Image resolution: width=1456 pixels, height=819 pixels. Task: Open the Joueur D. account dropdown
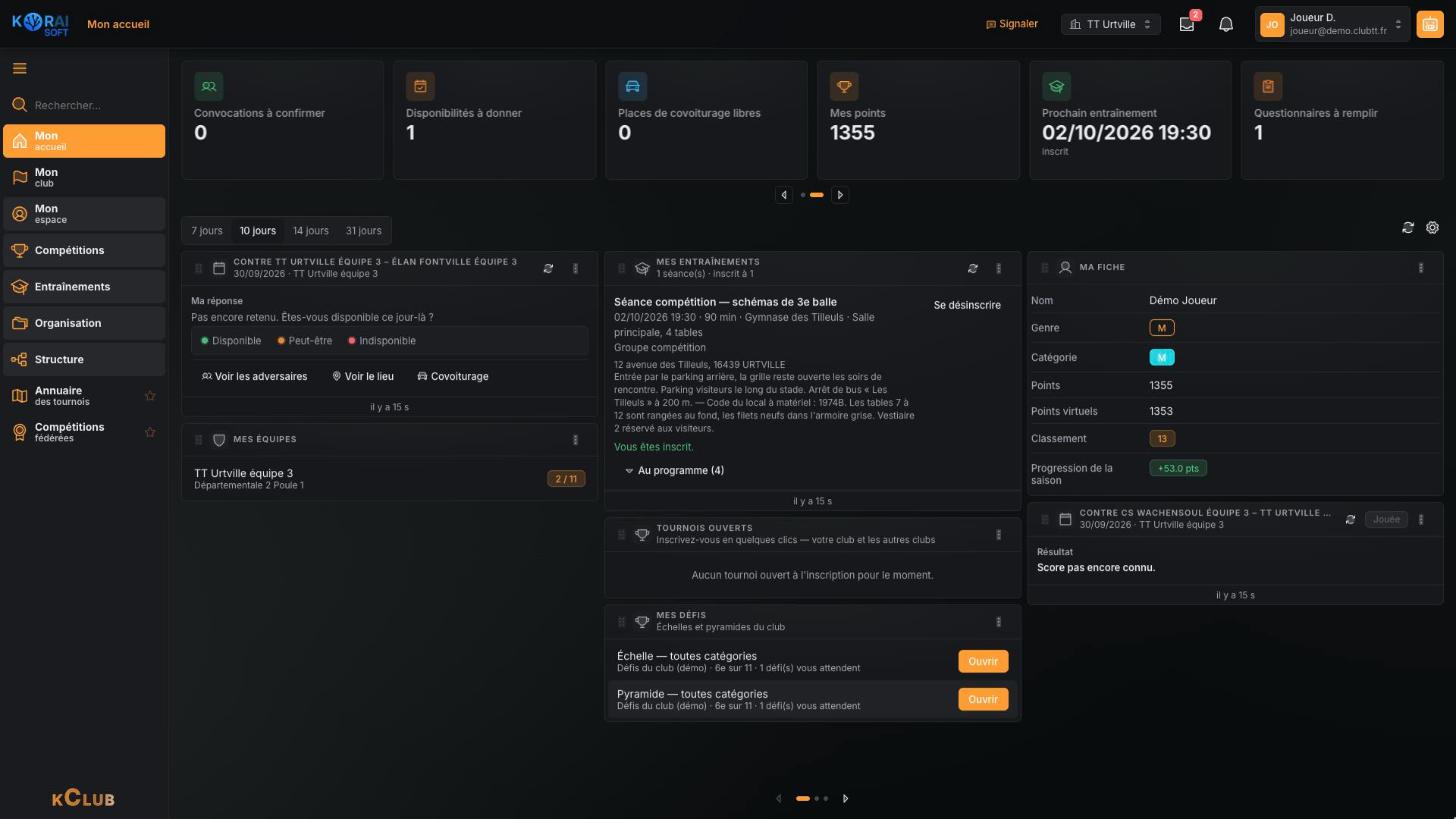1332,24
